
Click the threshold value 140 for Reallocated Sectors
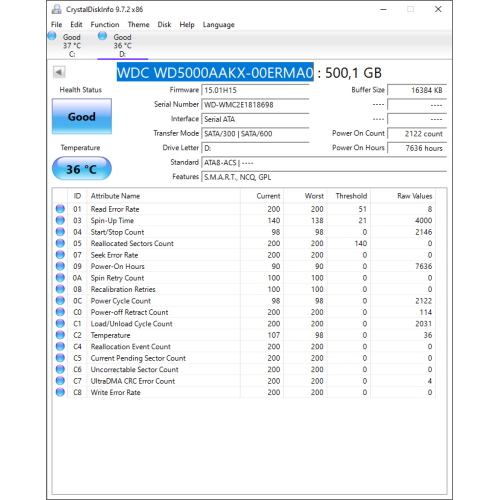(x=361, y=244)
